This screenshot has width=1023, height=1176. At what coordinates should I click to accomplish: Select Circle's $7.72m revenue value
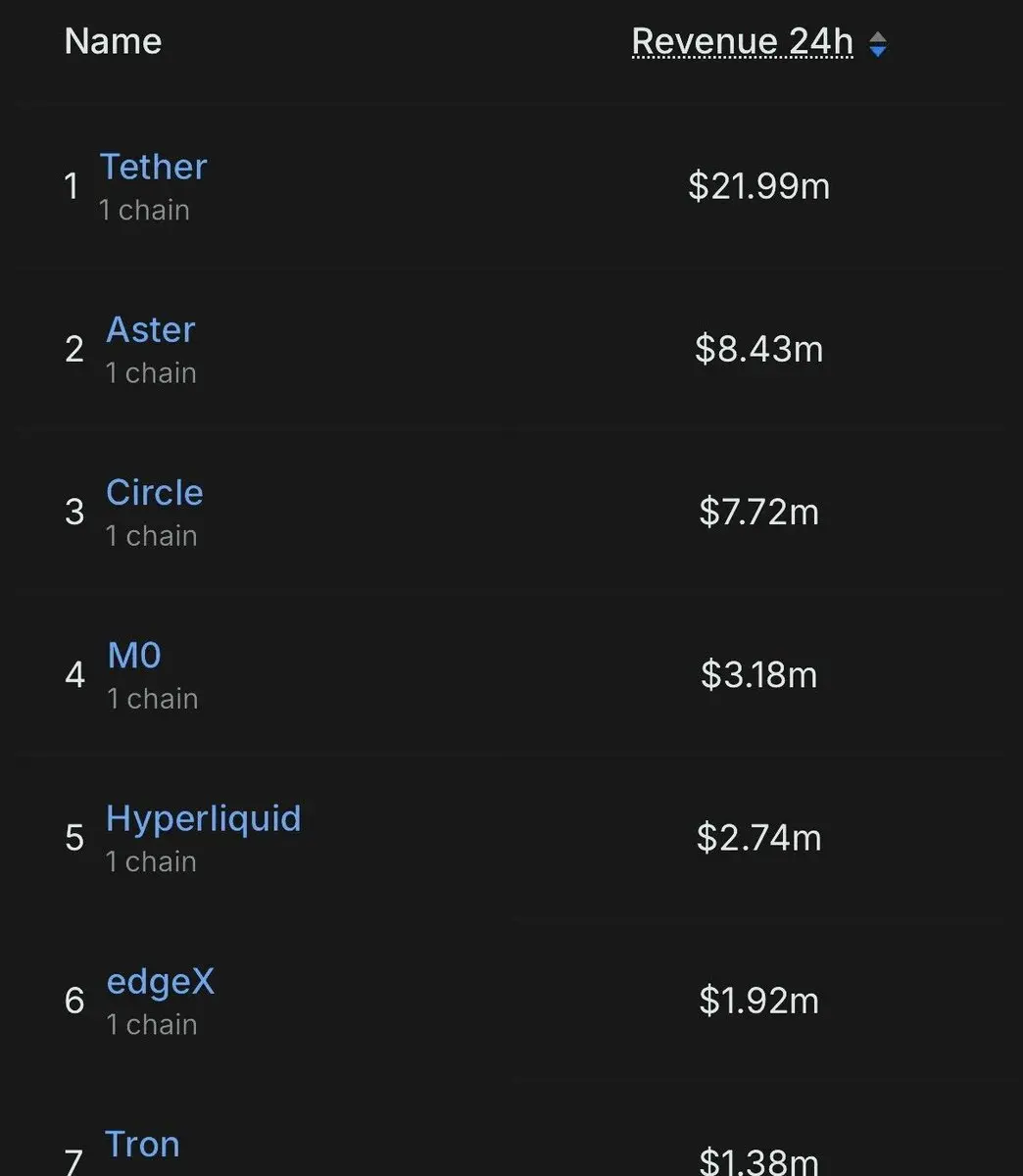click(x=758, y=512)
